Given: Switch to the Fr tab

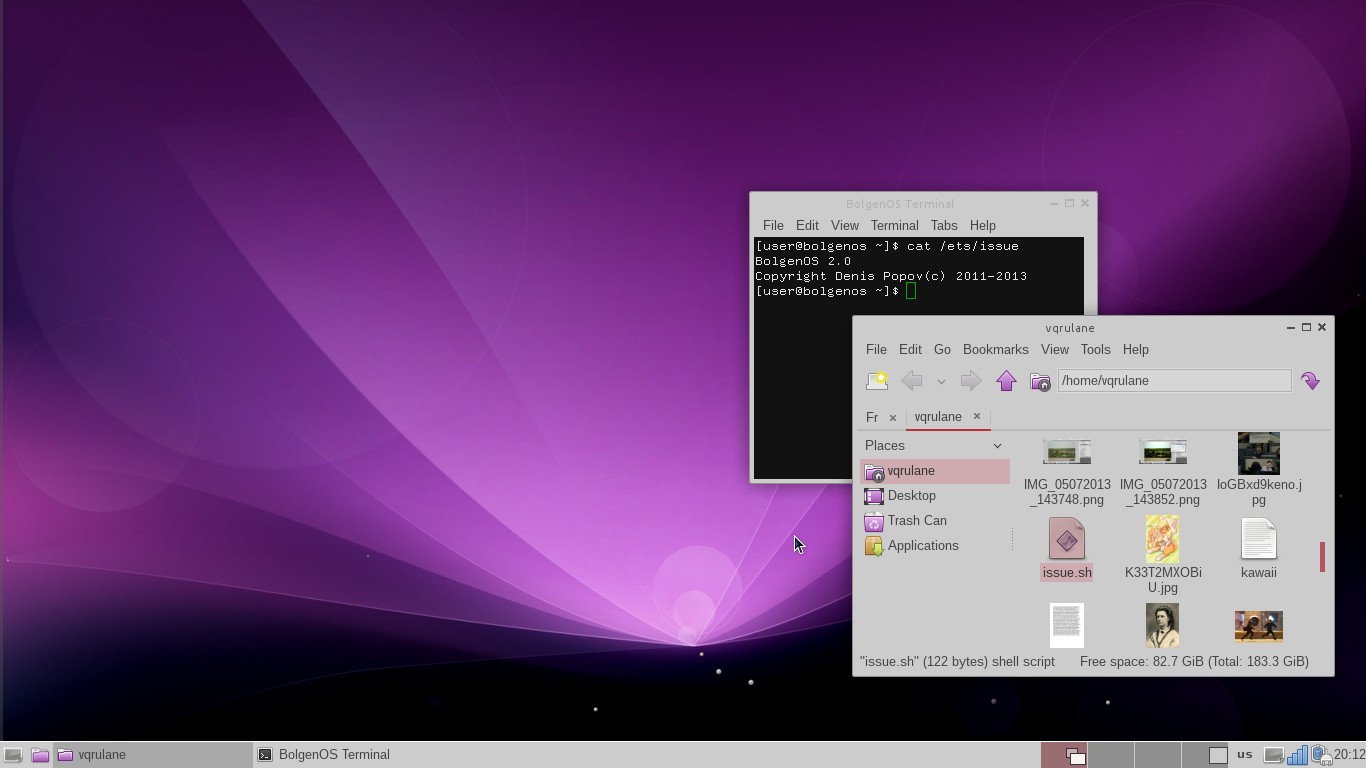Looking at the screenshot, I should (x=872, y=418).
